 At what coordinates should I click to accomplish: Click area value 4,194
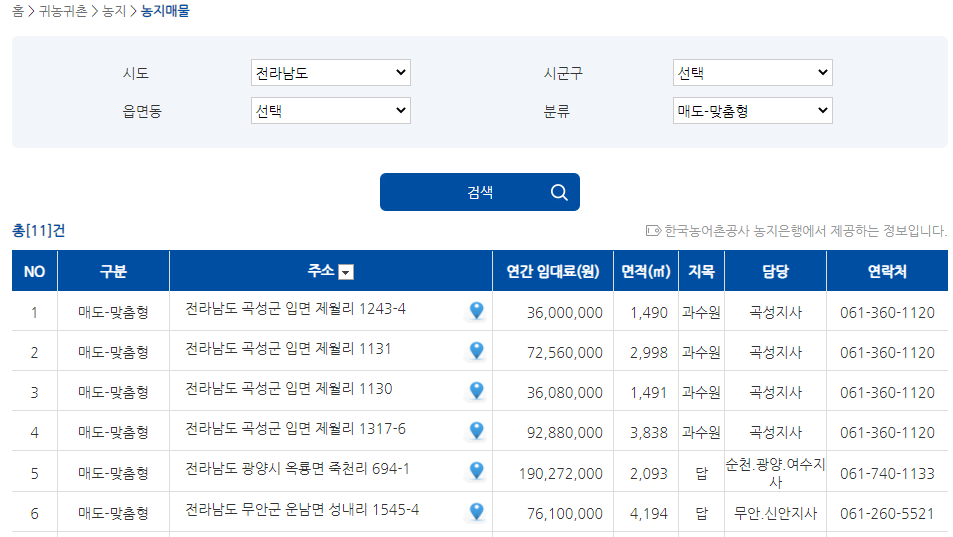click(649, 514)
